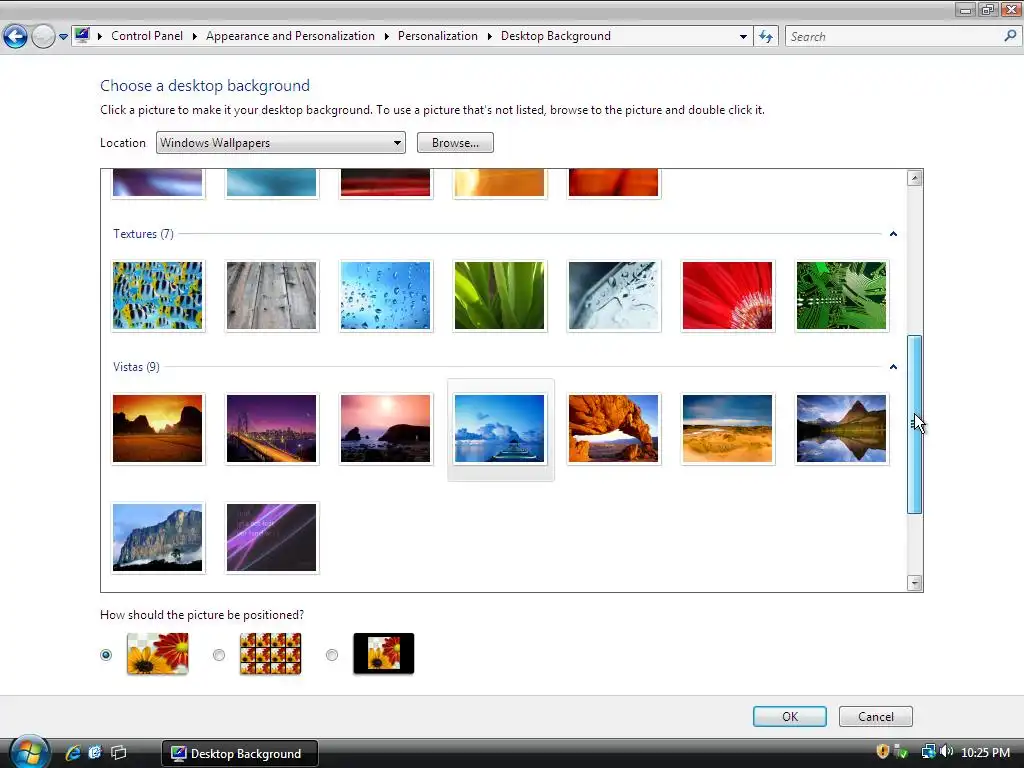
Task: Choose the center position radio button
Action: click(332, 654)
